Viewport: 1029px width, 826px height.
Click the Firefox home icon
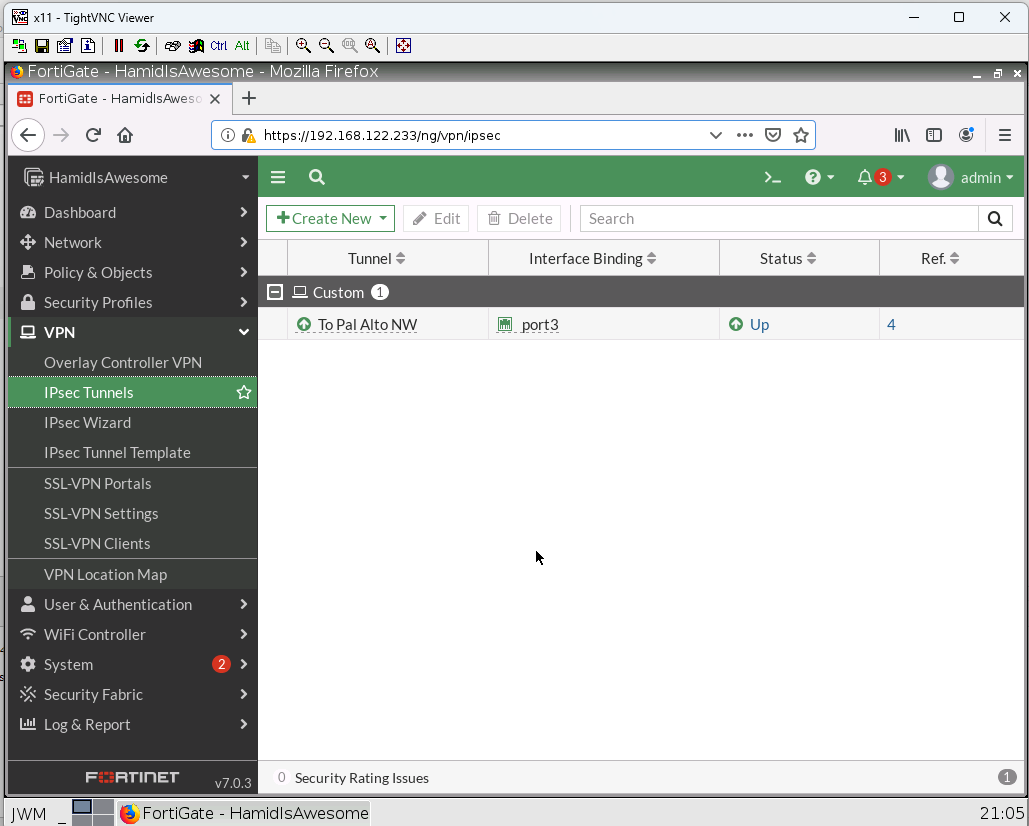(125, 135)
